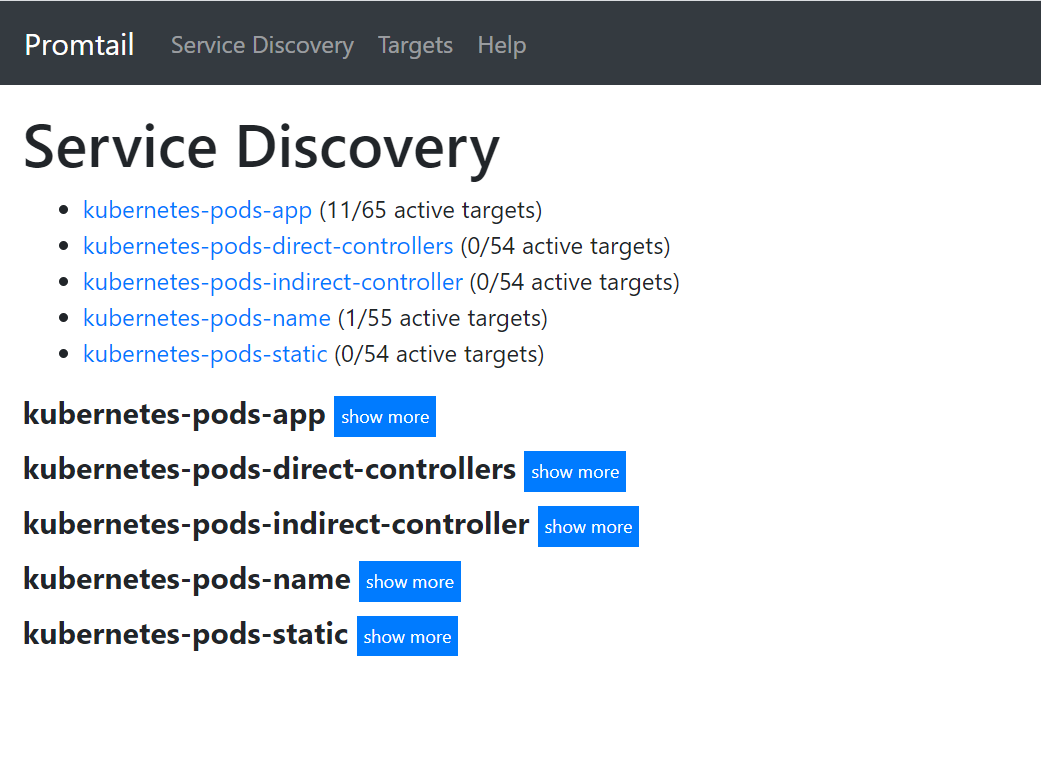Screen dimensions: 1041x781
Task: Follow the kubernetes-pods-app link in the list
Action: [x=197, y=211]
